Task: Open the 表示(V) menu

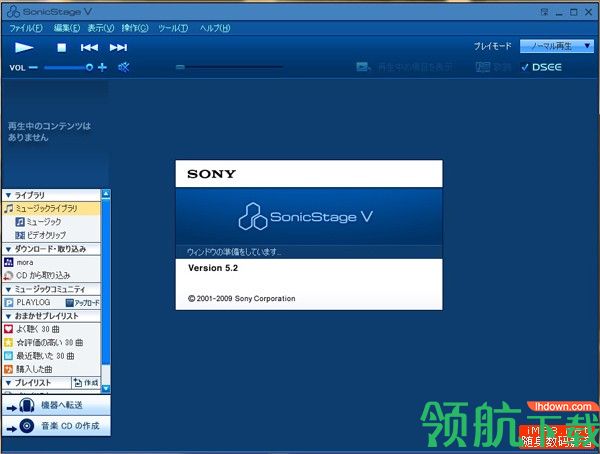Action: pos(101,28)
